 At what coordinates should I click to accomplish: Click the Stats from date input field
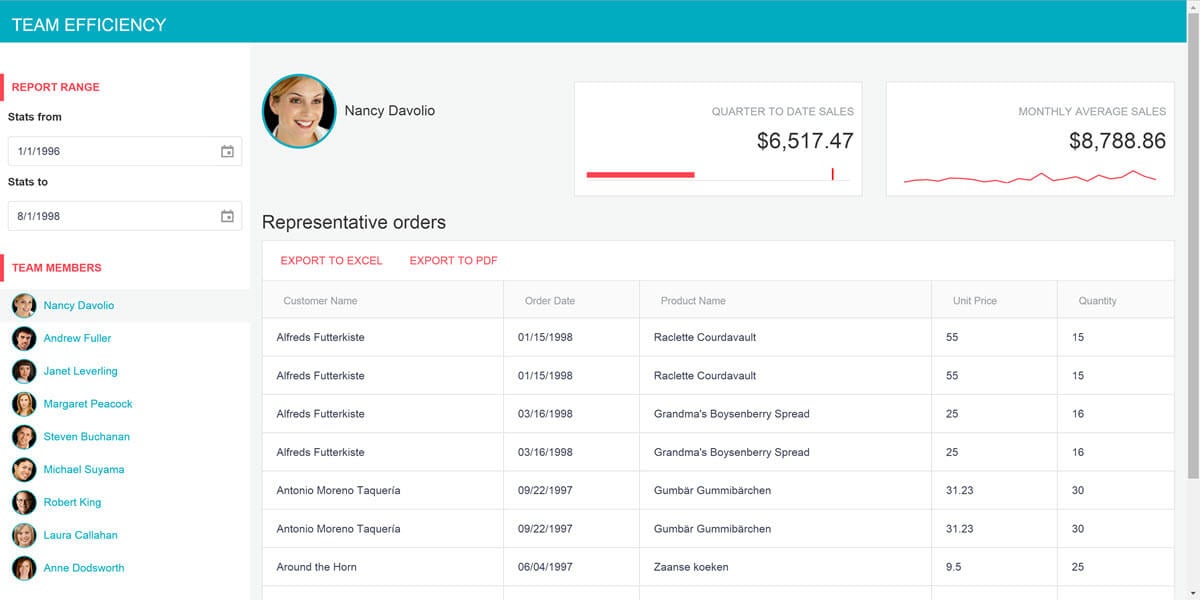[110, 150]
